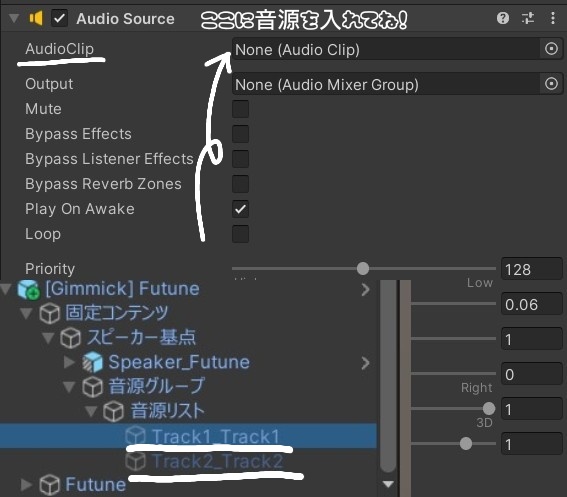
Task: Click the Priority slider handle
Action: (363, 268)
